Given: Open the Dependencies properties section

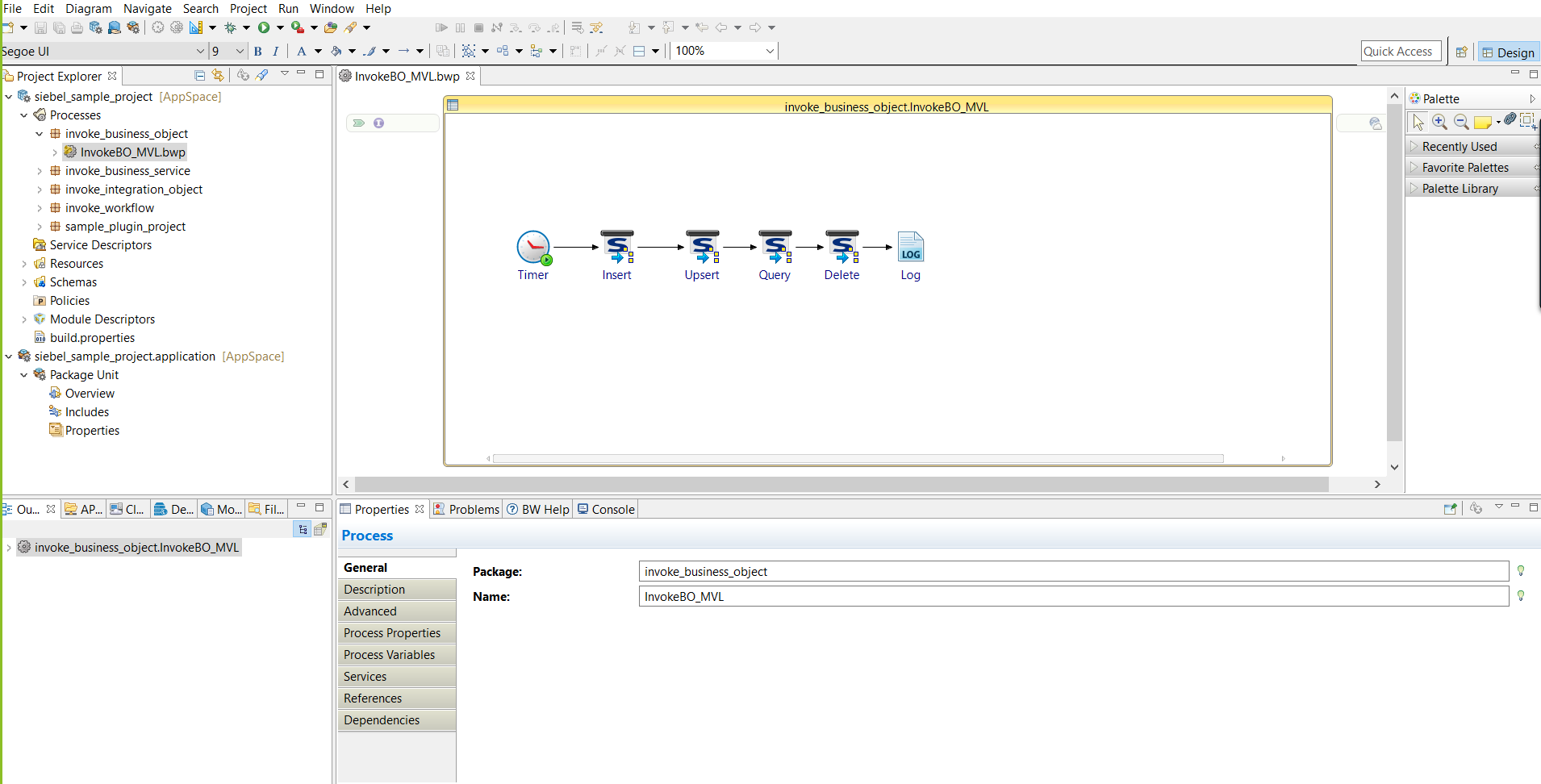Looking at the screenshot, I should click(397, 720).
